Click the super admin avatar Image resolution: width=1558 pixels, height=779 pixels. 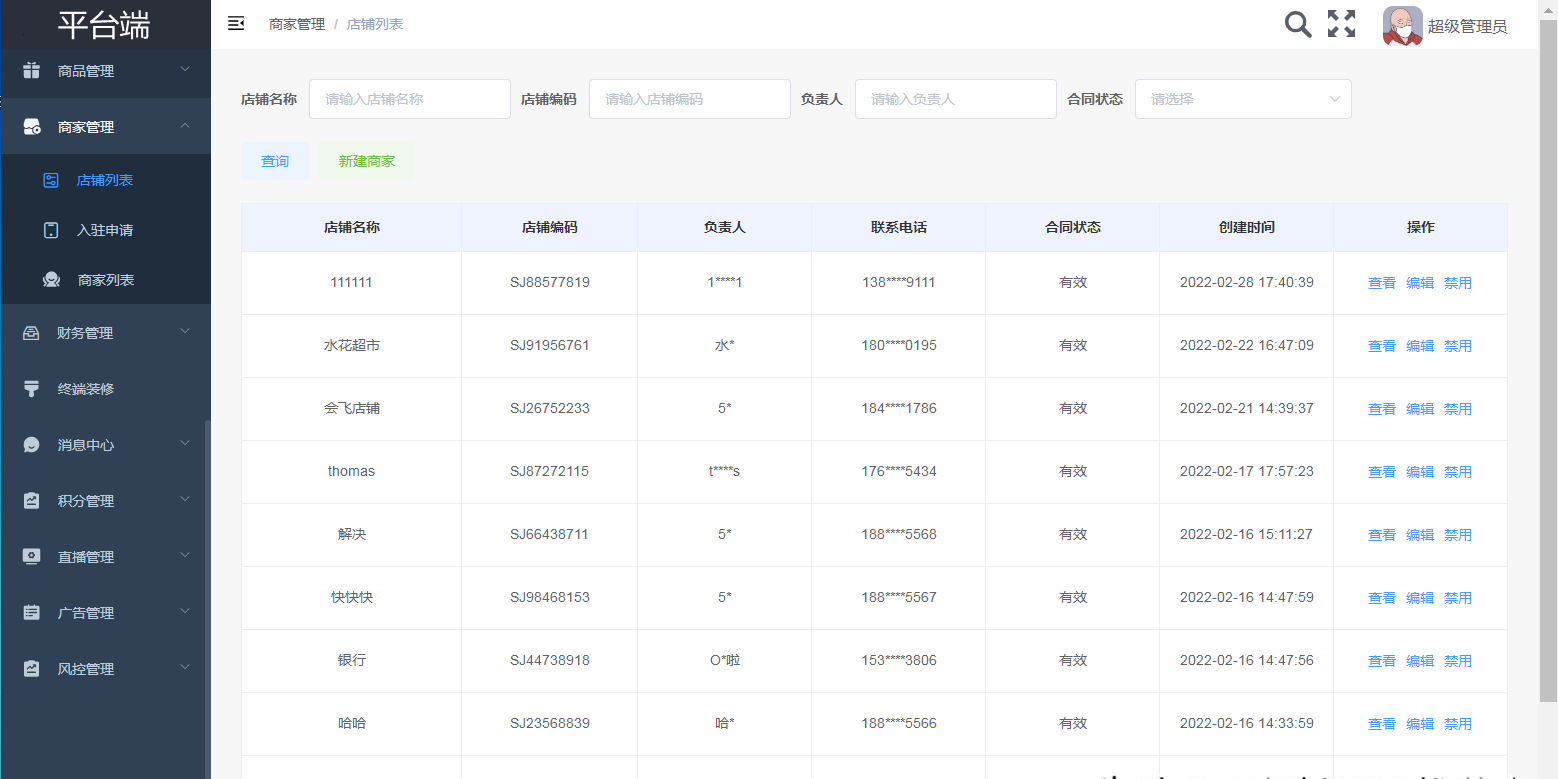[x=1402, y=26]
